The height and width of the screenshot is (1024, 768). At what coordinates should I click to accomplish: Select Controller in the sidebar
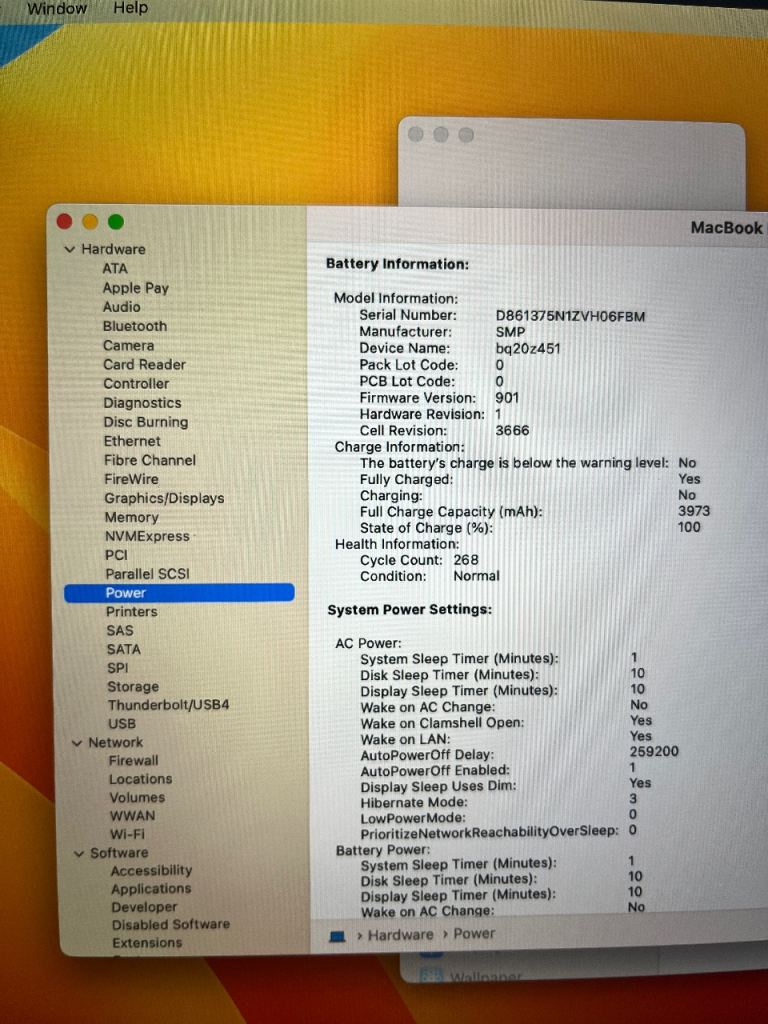[x=136, y=383]
